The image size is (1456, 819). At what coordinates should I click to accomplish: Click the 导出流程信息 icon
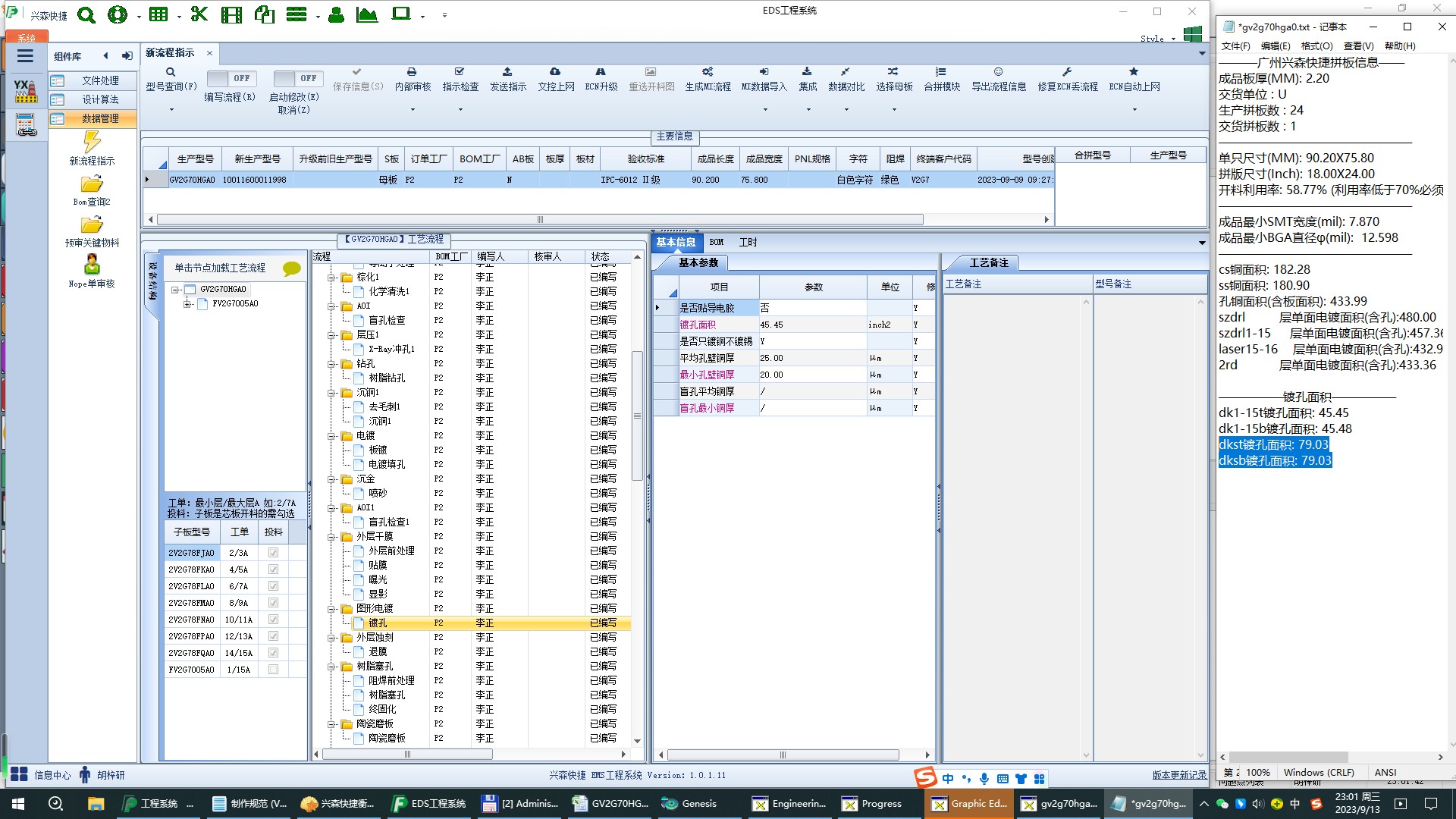(998, 72)
